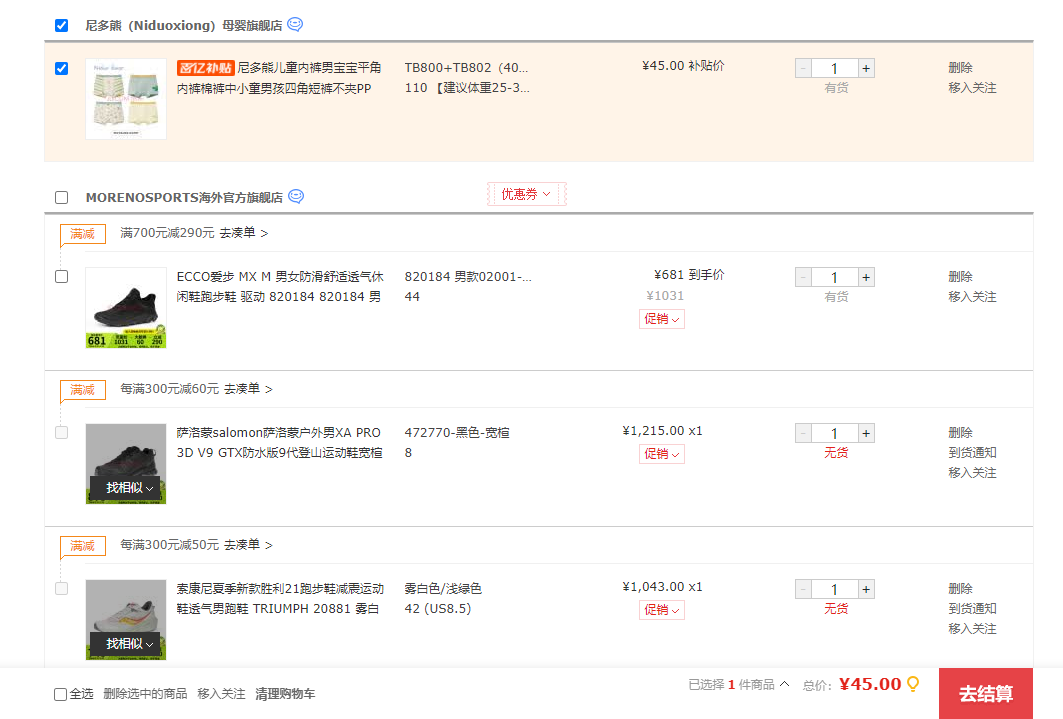Image resolution: width=1063 pixels, height=719 pixels.
Task: Click the 百亿补贴 badge on Niduoxiong title
Action: coord(205,68)
